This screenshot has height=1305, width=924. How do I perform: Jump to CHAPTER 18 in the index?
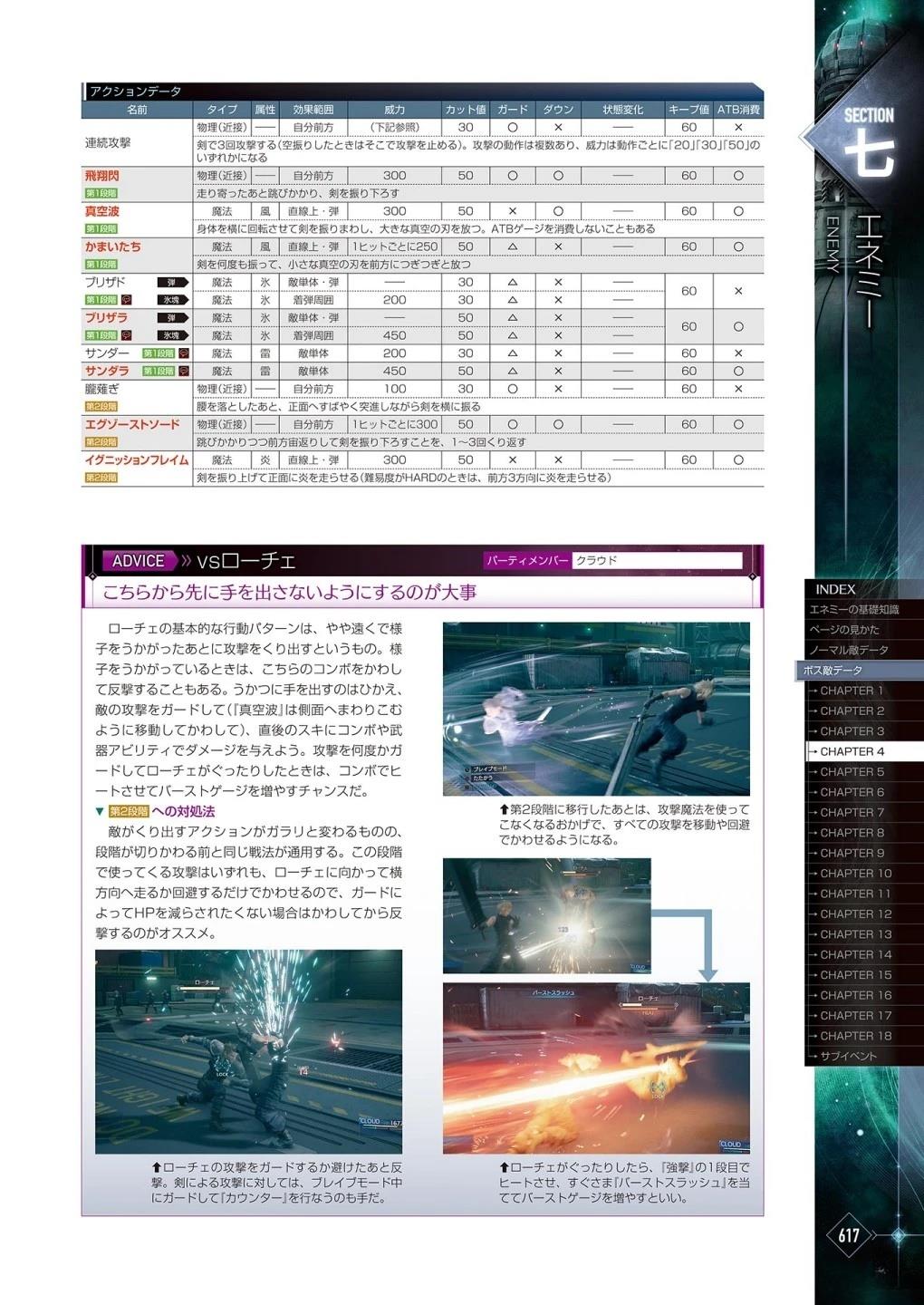(x=855, y=1036)
